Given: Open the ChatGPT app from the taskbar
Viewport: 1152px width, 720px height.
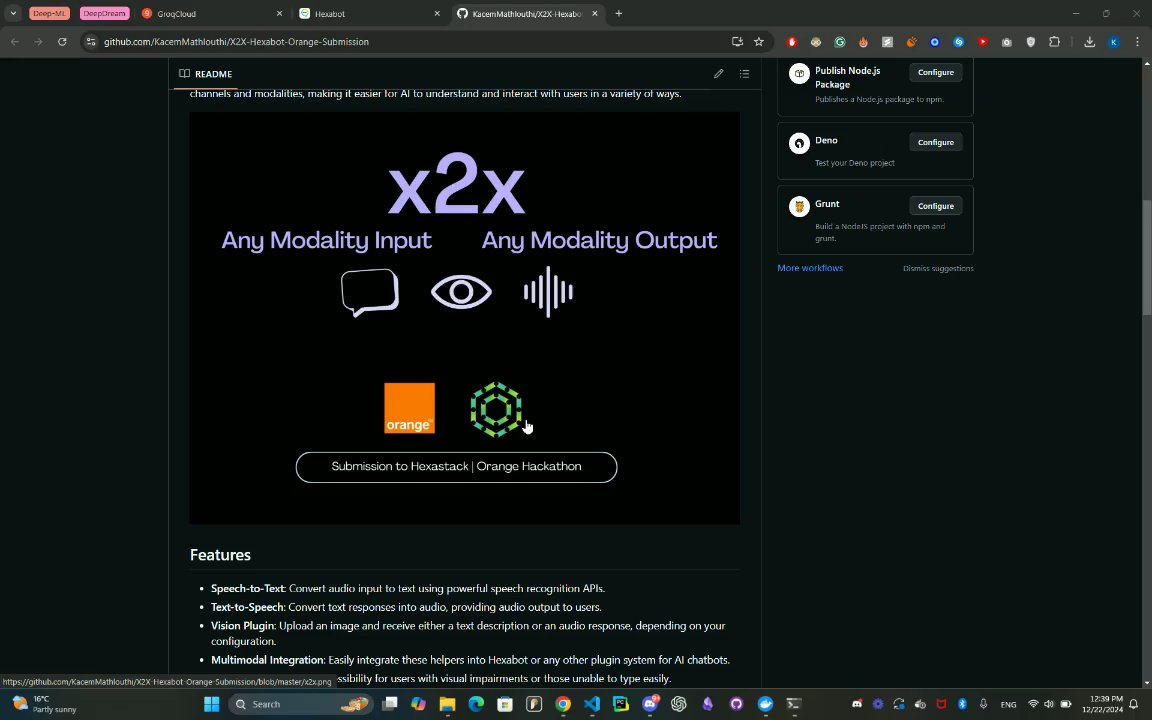Looking at the screenshot, I should (x=678, y=704).
